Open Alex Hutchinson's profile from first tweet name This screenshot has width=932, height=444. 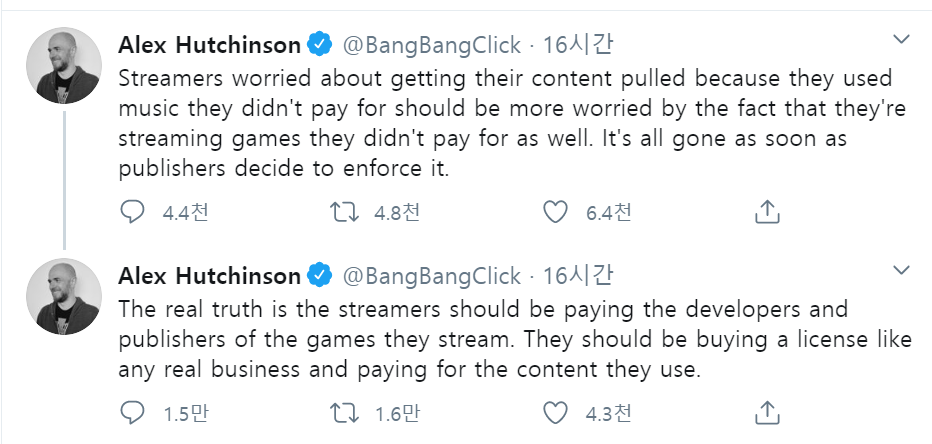click(209, 45)
